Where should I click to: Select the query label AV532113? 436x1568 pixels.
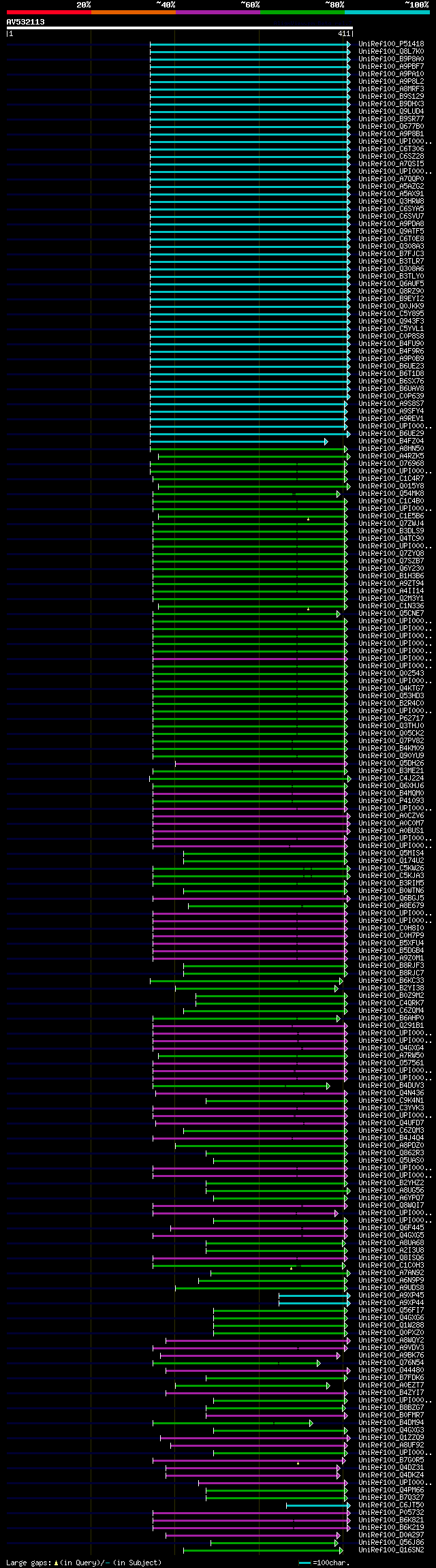26,22
